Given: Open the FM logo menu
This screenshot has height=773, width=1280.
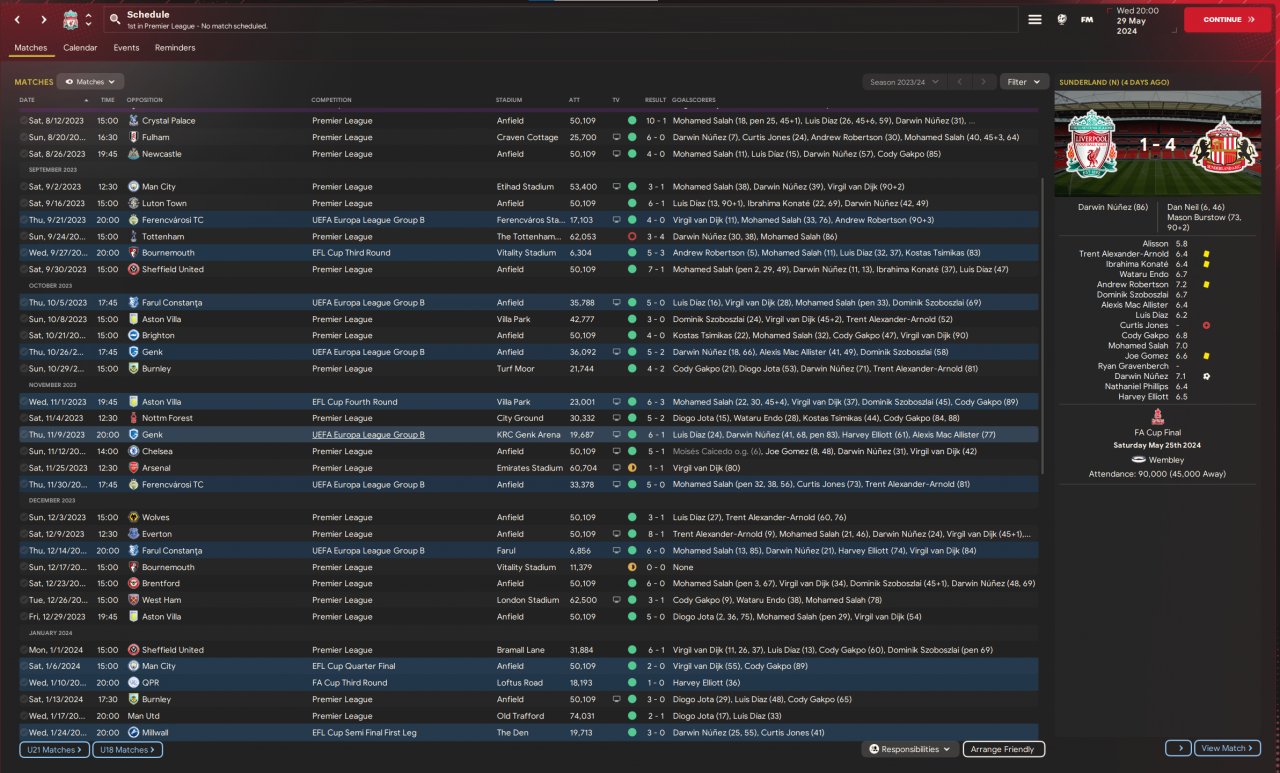Looking at the screenshot, I should [x=1087, y=19].
